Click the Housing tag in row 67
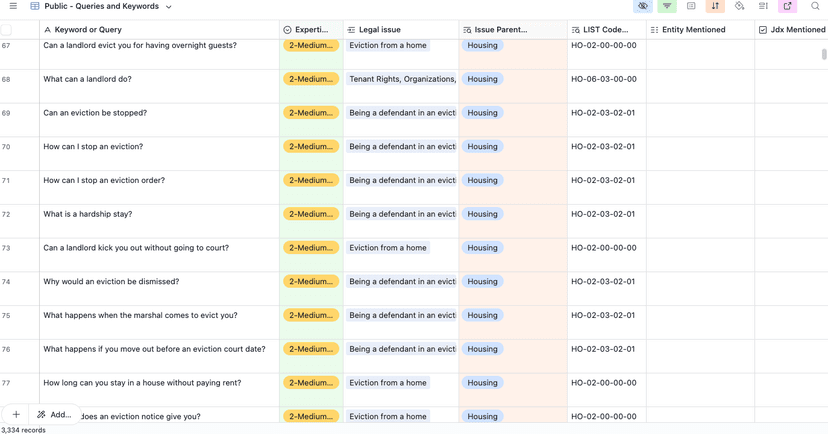The height and width of the screenshot is (434, 828). tap(482, 46)
